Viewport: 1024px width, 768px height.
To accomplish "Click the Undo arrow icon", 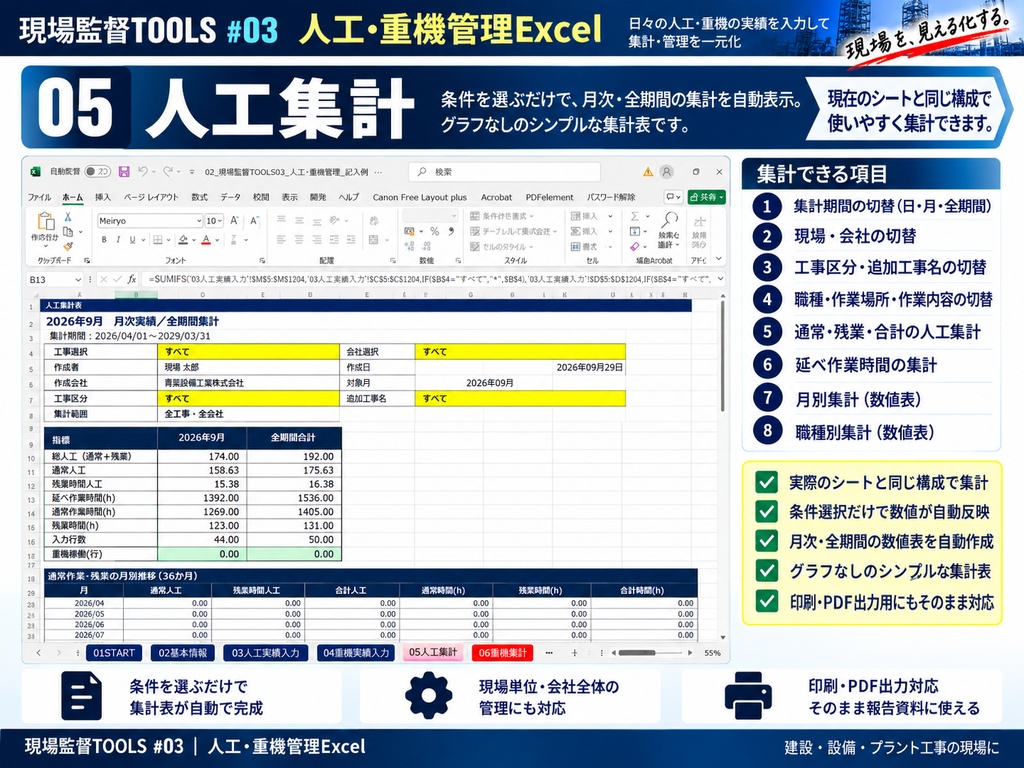I will coord(143,171).
